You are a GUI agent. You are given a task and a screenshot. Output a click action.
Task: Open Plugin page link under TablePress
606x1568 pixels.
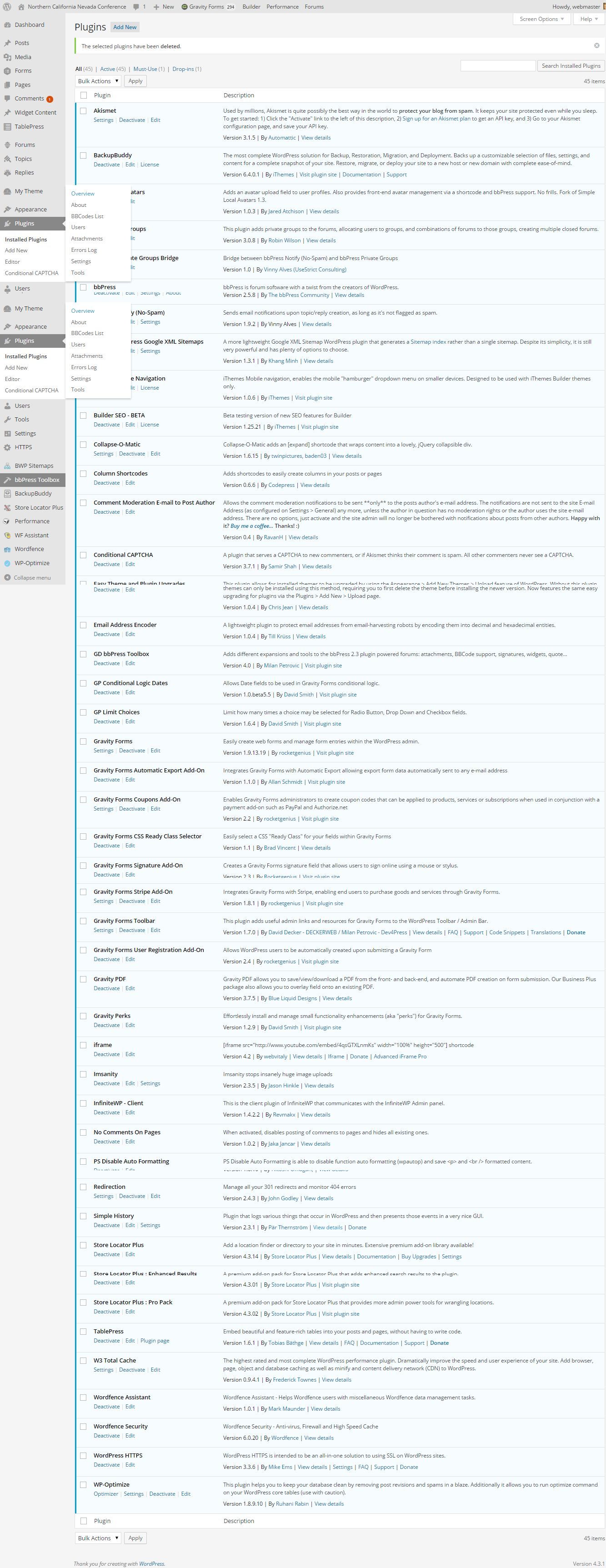click(x=155, y=1340)
